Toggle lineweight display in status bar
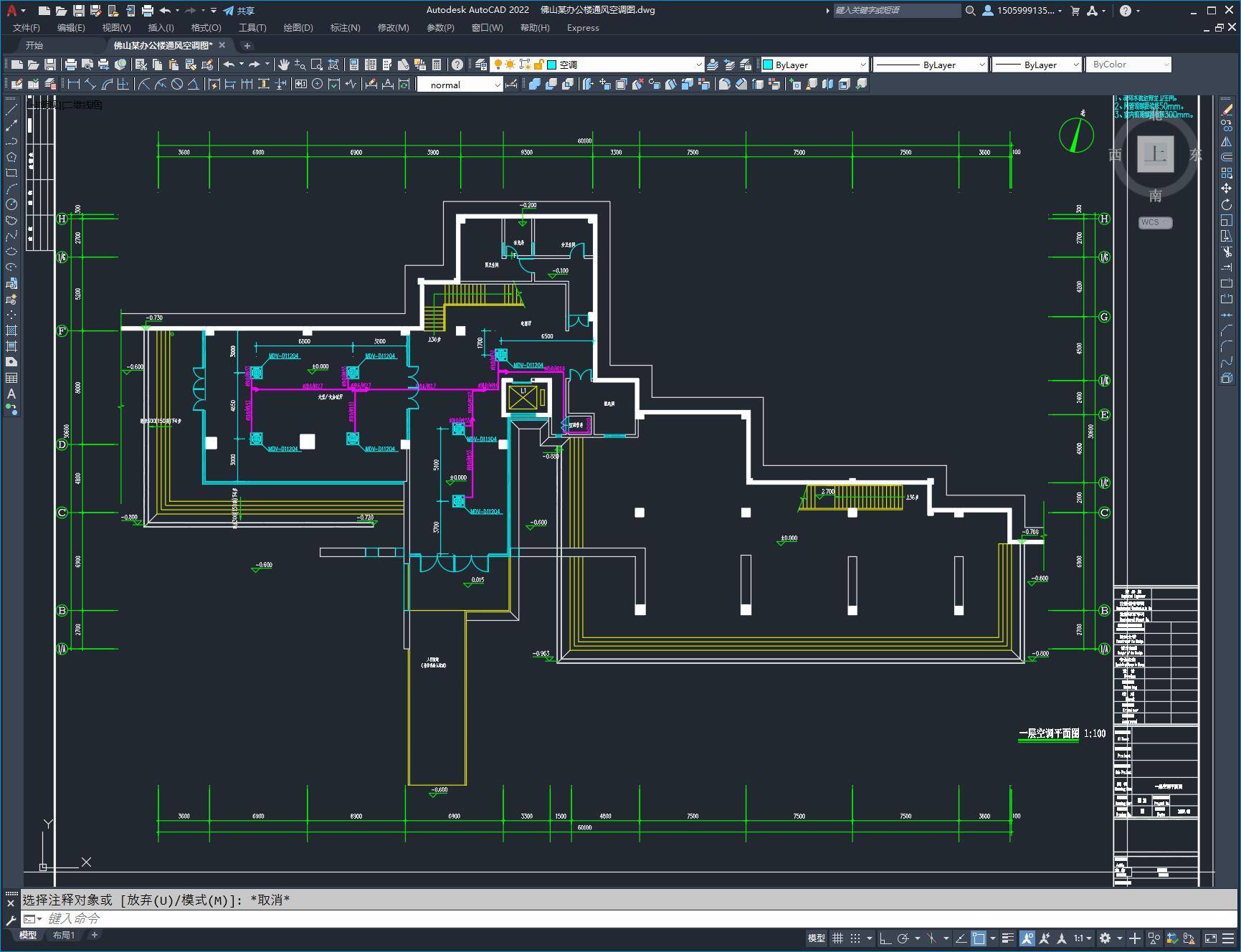Viewport: 1241px width, 952px height. [x=1008, y=938]
